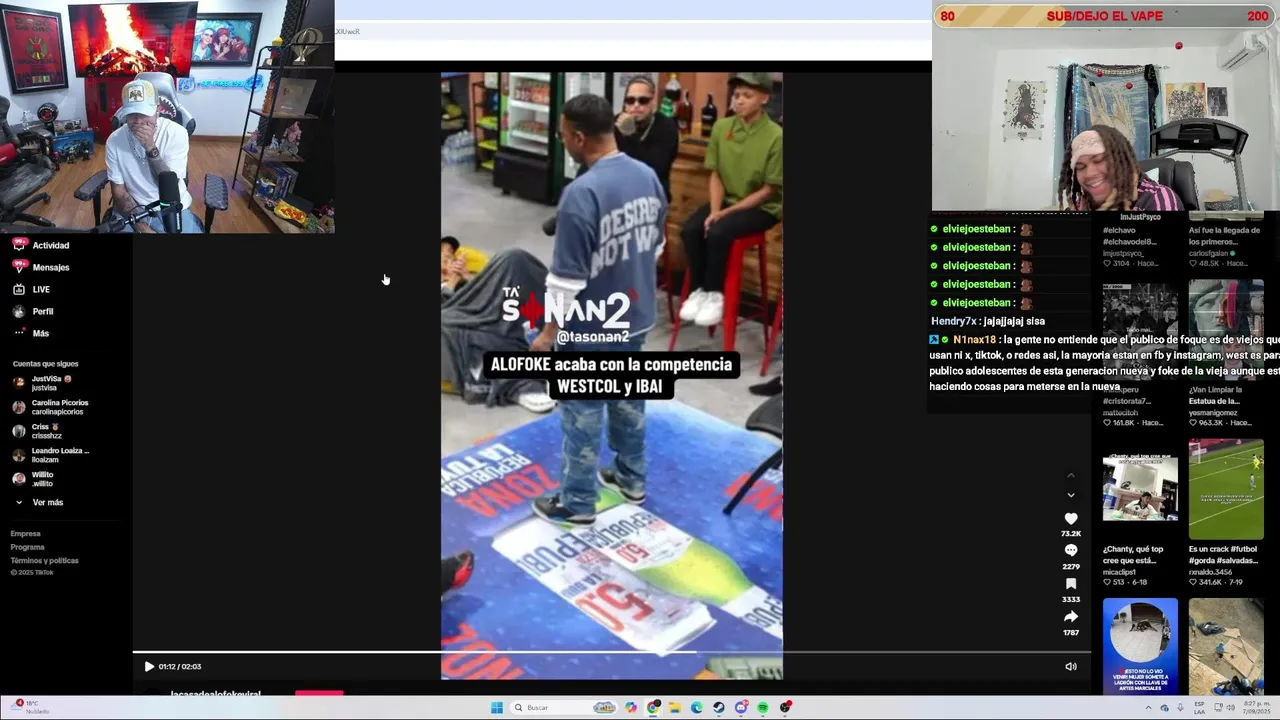Click the ESP LAA language indicator
1280x720 pixels.
pyautogui.click(x=1200, y=708)
